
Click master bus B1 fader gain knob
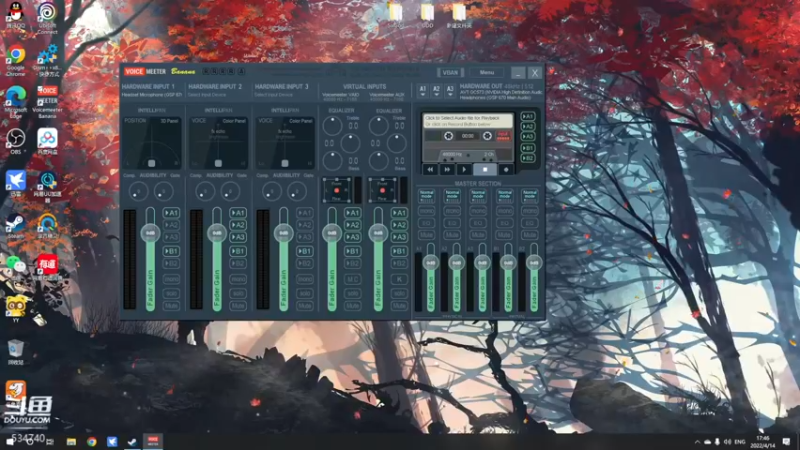tap(508, 263)
